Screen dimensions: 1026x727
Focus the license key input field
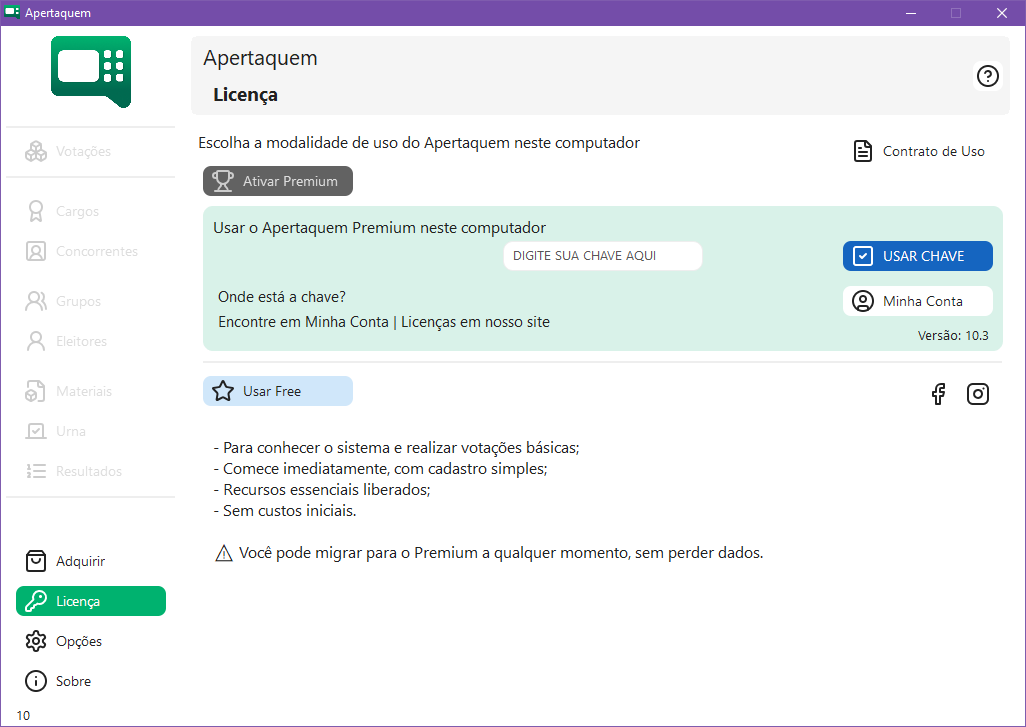pos(603,256)
